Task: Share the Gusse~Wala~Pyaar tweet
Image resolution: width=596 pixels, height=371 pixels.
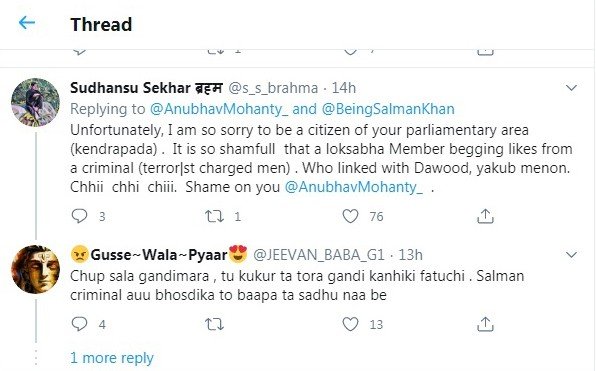Action: tap(485, 324)
